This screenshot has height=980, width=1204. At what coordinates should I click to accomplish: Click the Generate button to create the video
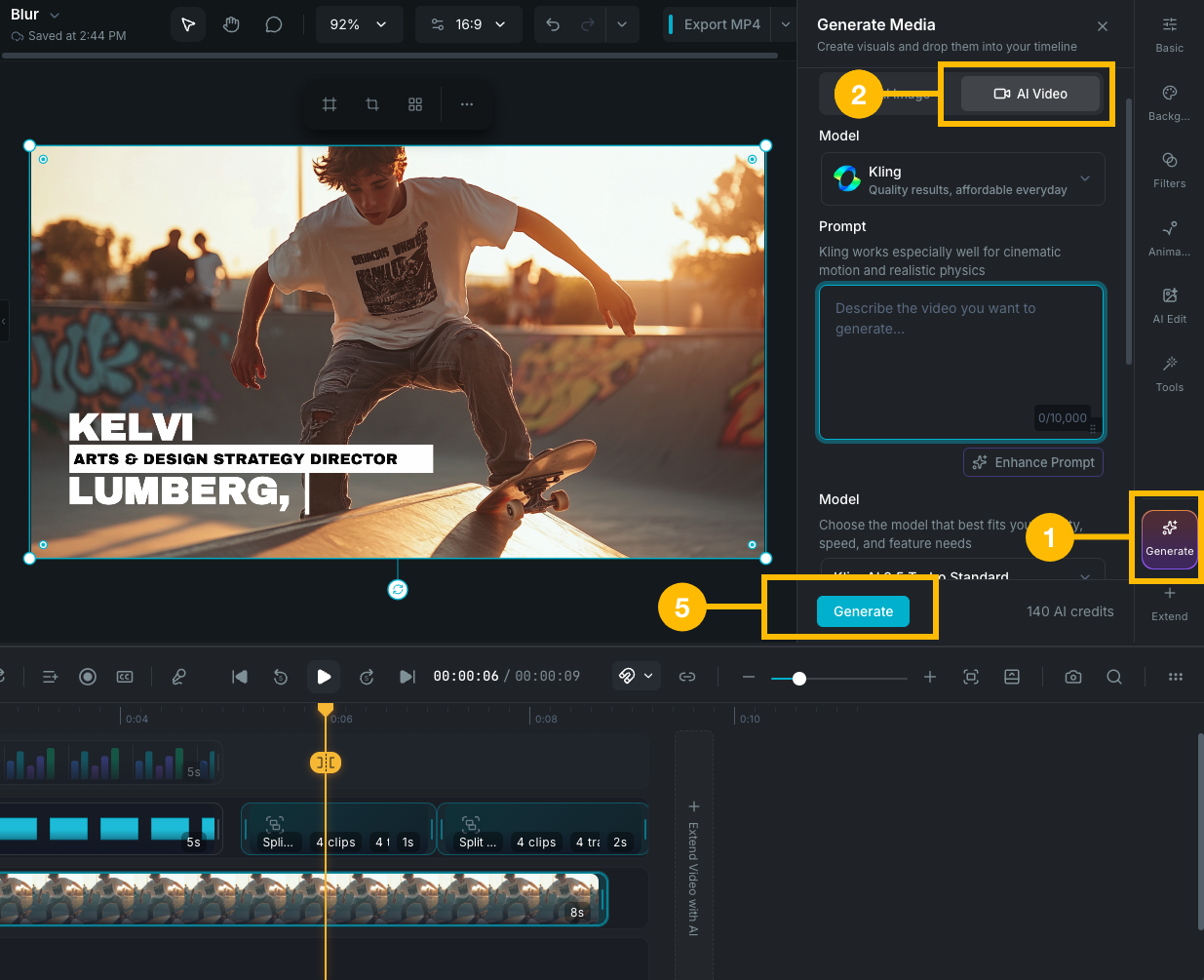point(862,611)
